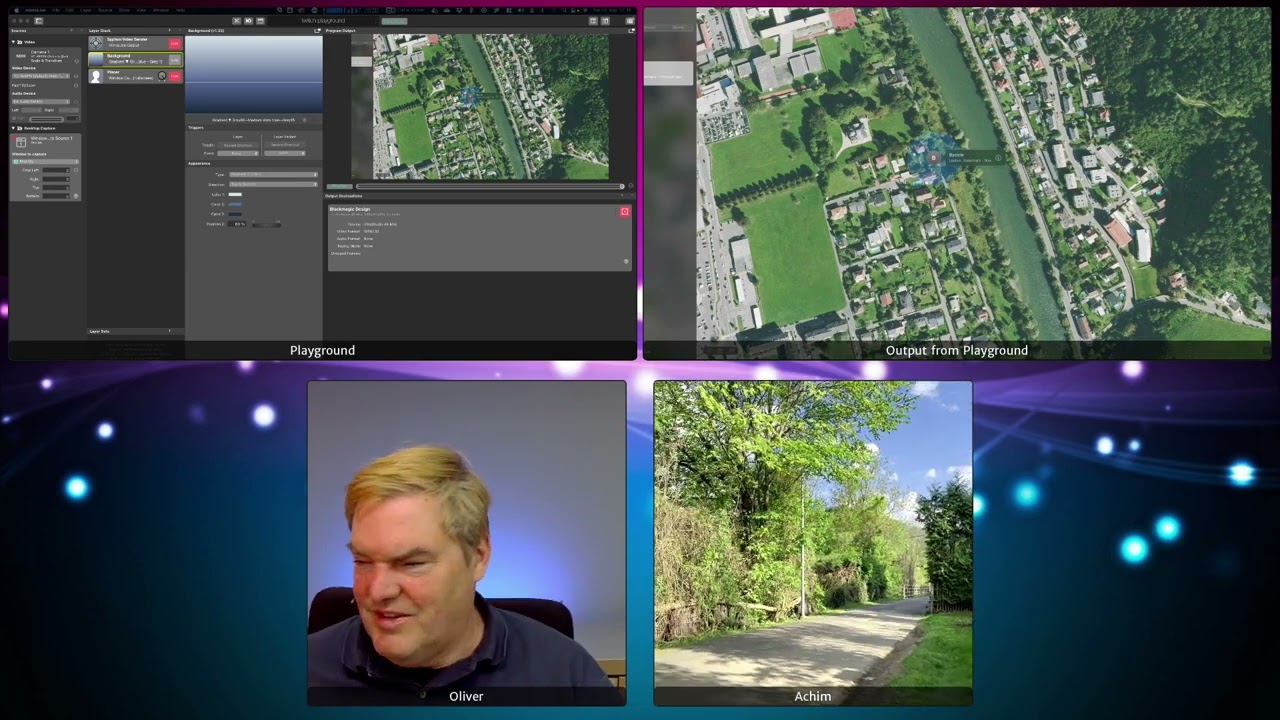Click the Position 2 percentage field
The image size is (1280, 720).
(237, 224)
